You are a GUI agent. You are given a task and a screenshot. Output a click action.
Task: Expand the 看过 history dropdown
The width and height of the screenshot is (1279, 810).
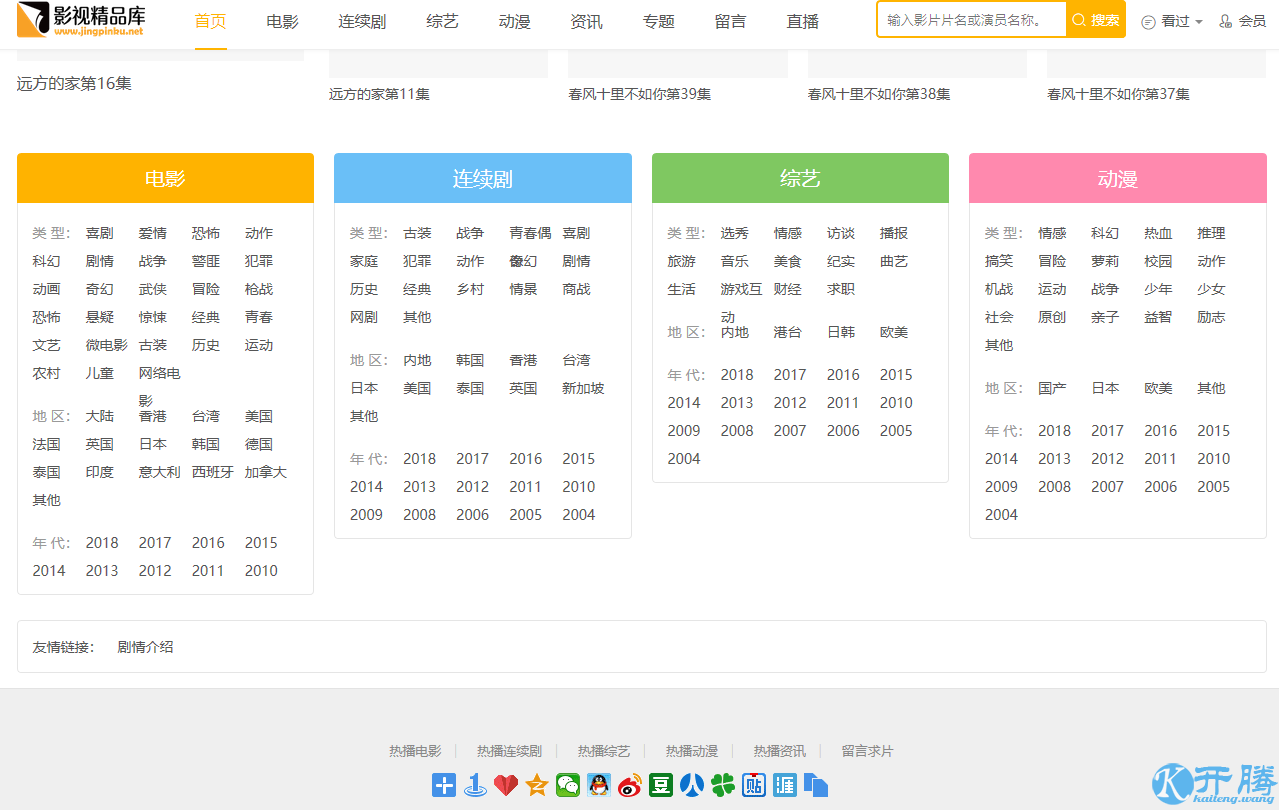[1172, 21]
